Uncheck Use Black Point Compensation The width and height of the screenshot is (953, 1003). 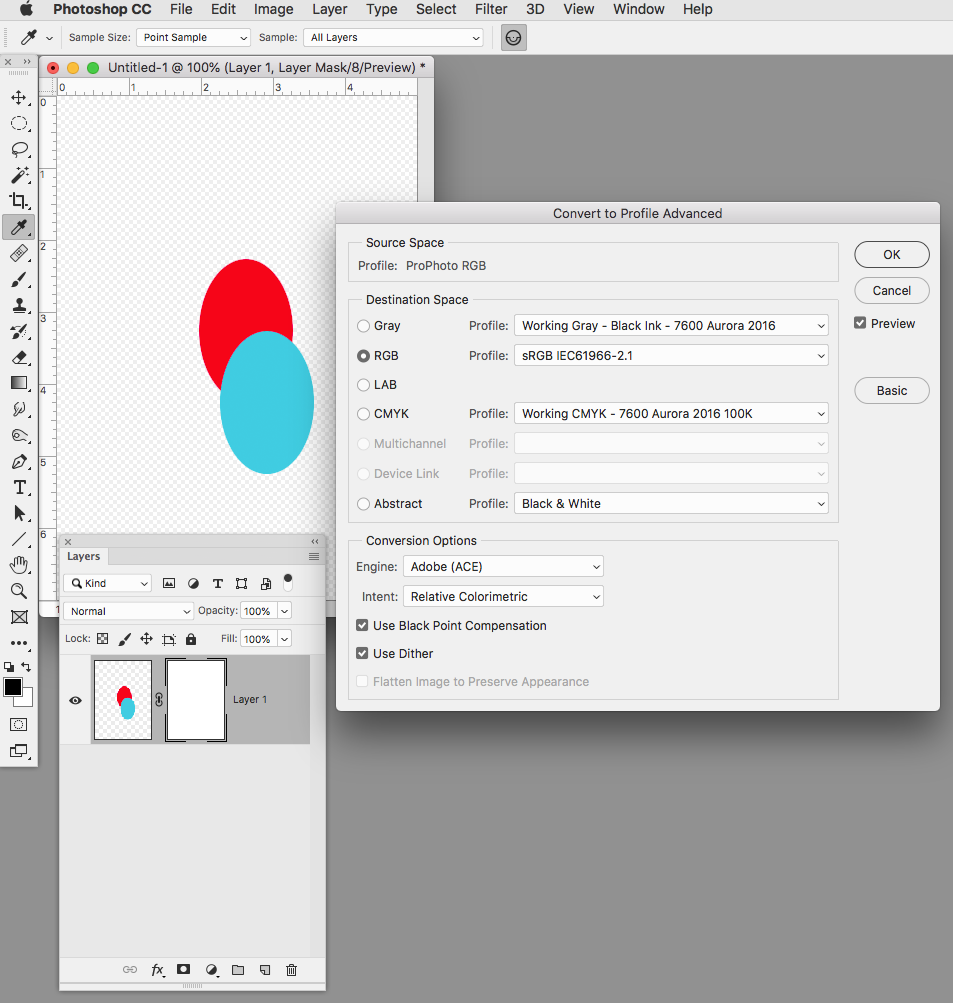click(x=362, y=625)
